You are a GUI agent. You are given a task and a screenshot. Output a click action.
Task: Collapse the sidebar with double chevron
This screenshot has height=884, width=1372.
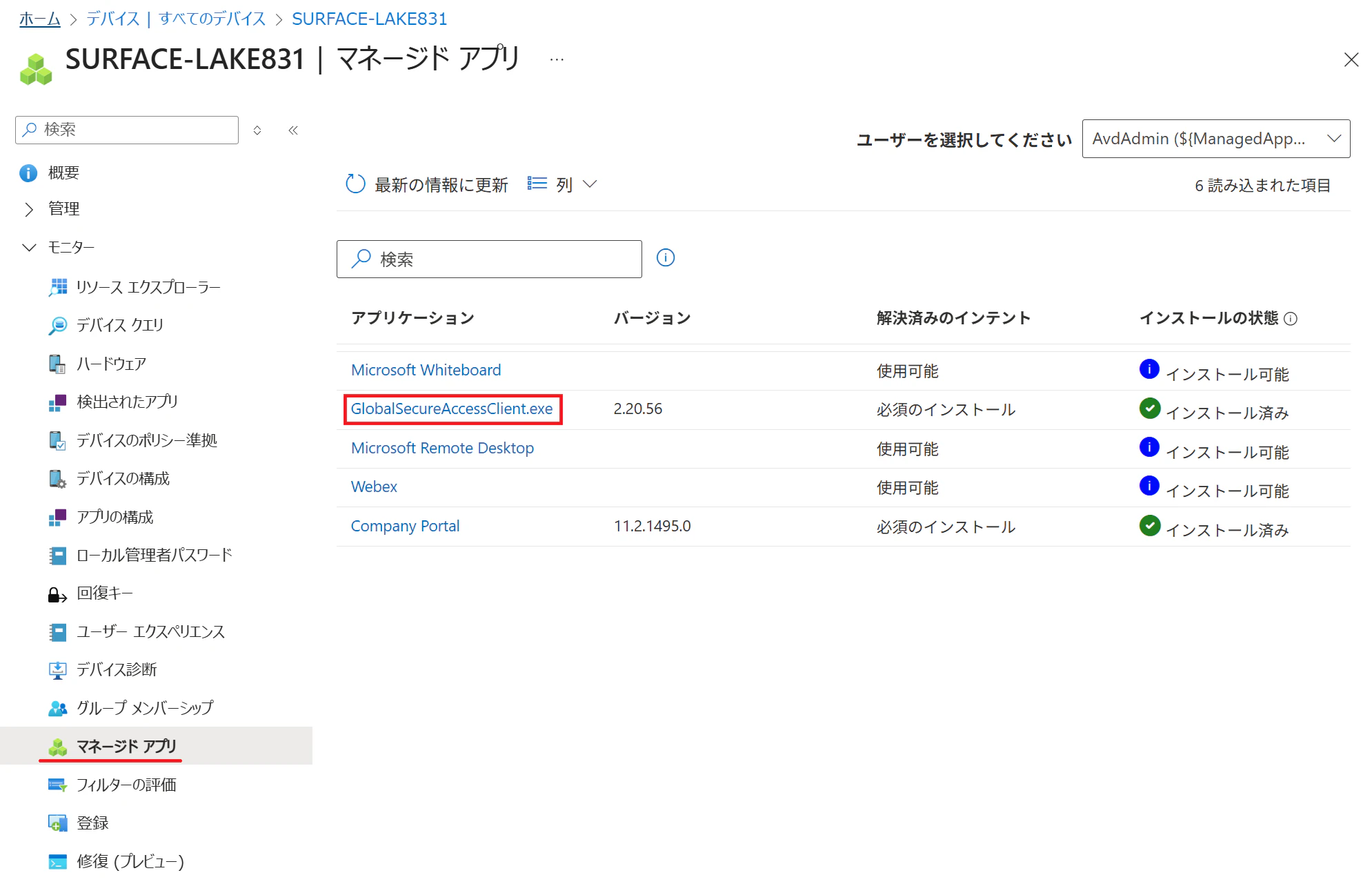pyautogui.click(x=293, y=130)
